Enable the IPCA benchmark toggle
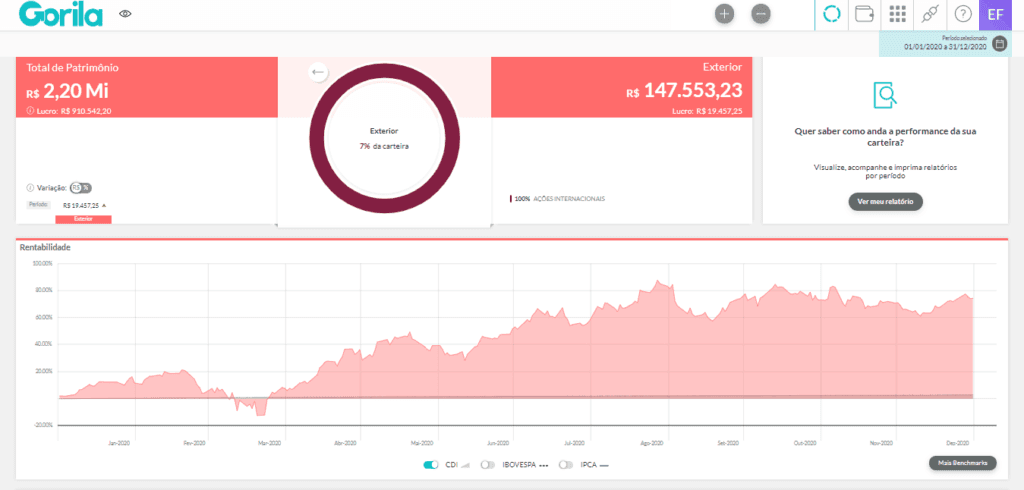 click(566, 465)
